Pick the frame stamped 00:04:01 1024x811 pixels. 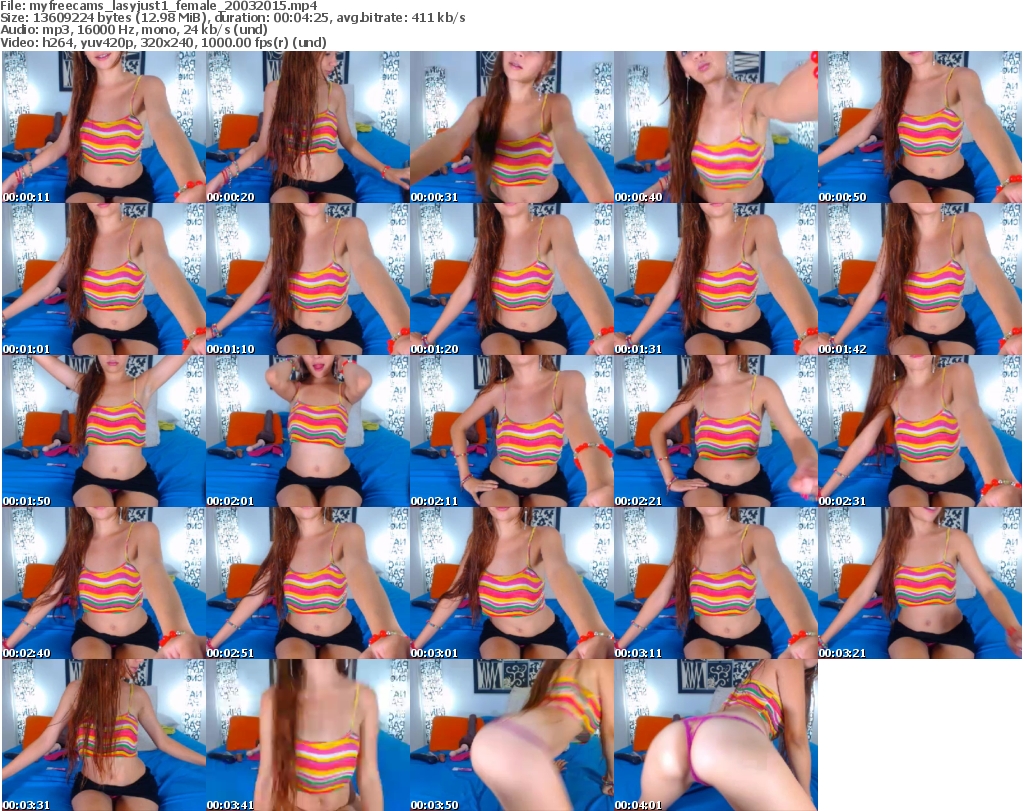point(716,735)
